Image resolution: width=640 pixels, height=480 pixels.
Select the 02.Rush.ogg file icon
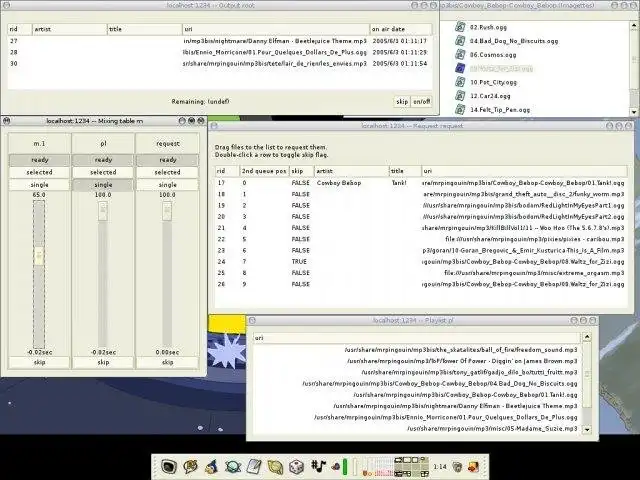[460, 27]
